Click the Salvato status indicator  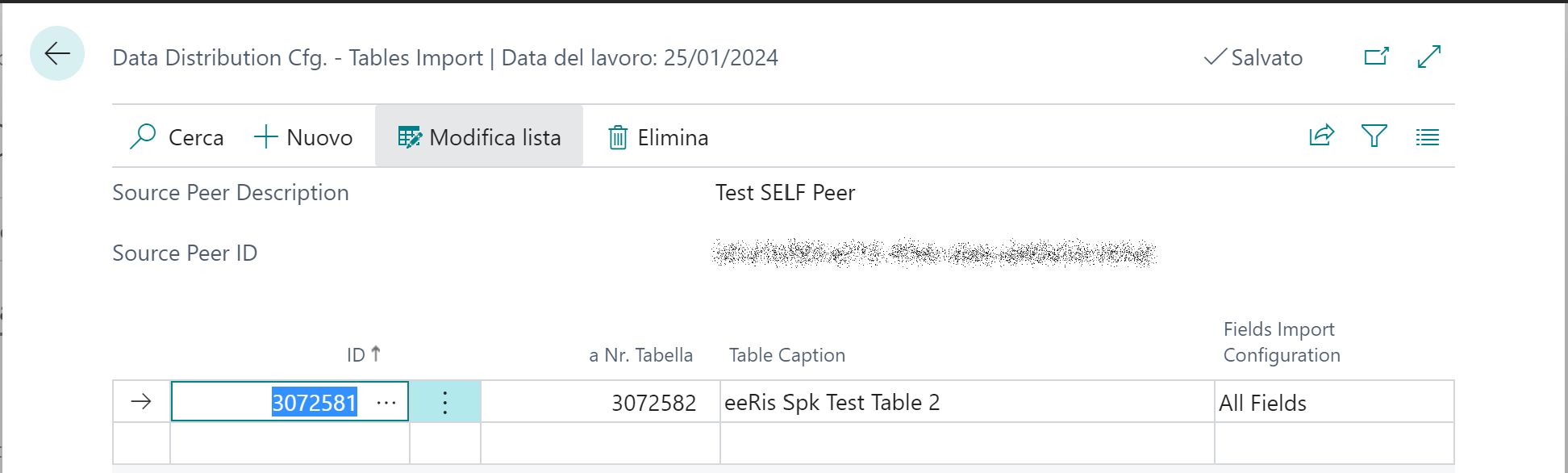[x=1253, y=57]
